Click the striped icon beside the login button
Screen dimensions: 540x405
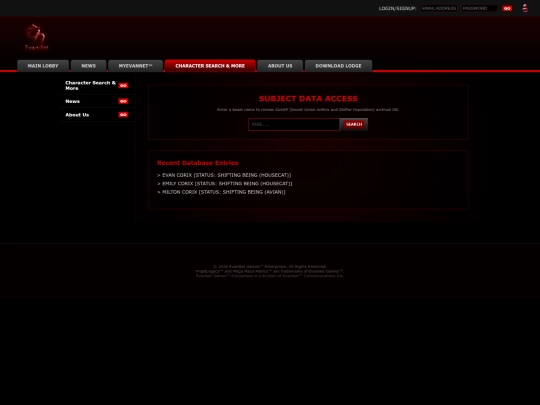525,8
